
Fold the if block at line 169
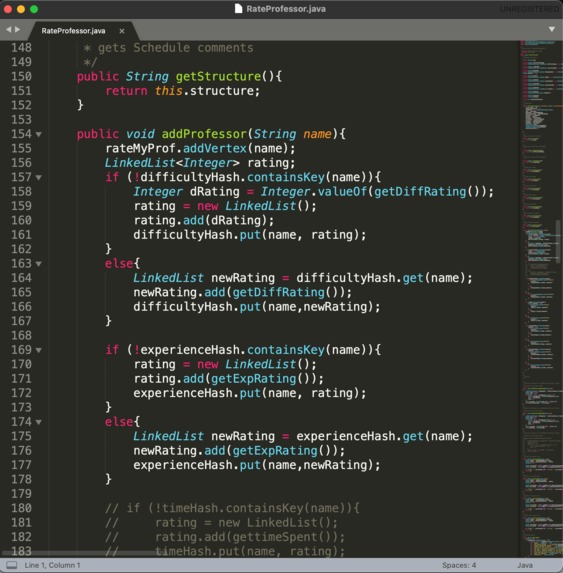click(38, 350)
